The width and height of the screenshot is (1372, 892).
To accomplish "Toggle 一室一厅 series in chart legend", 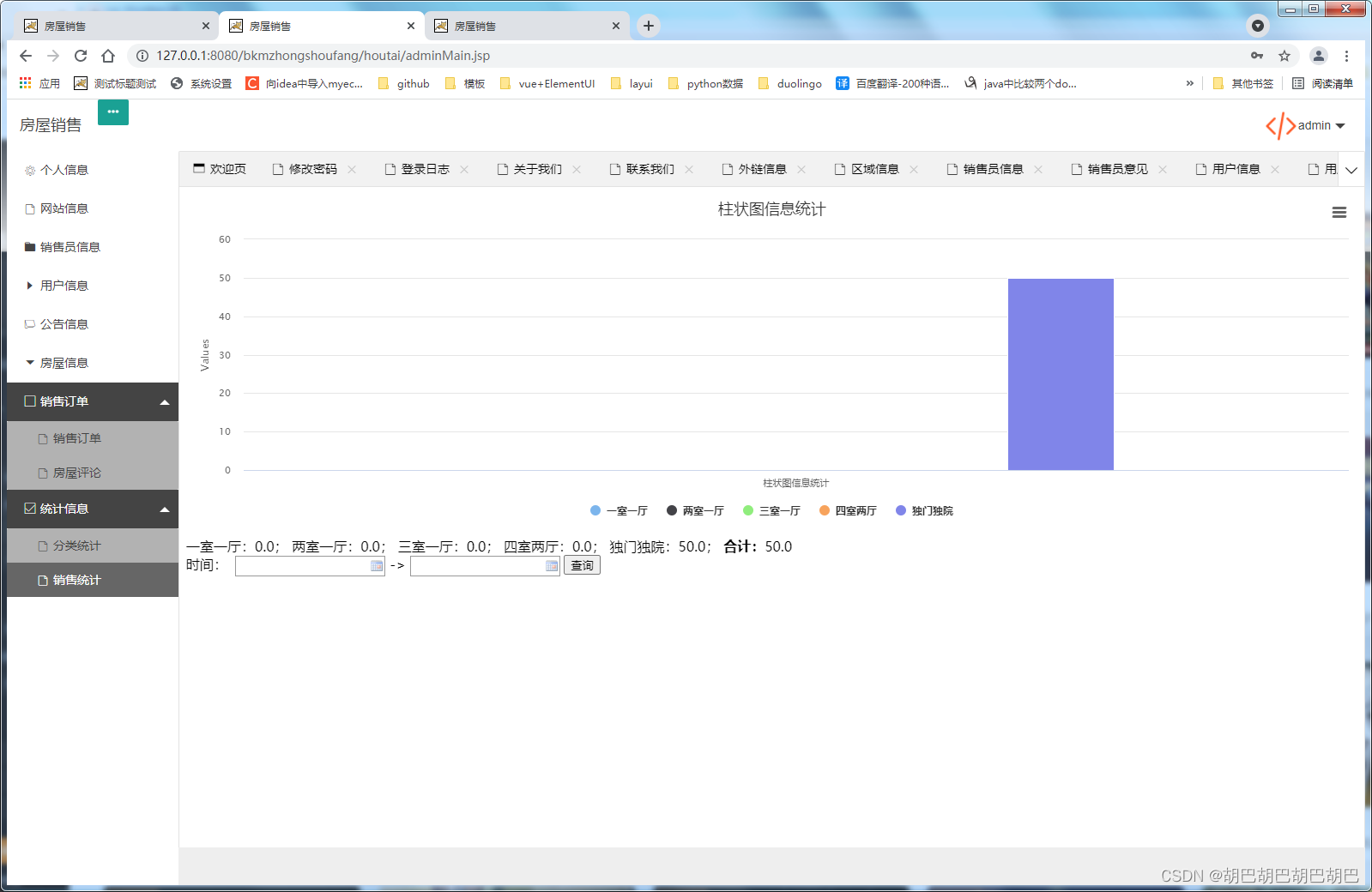I will pos(619,511).
